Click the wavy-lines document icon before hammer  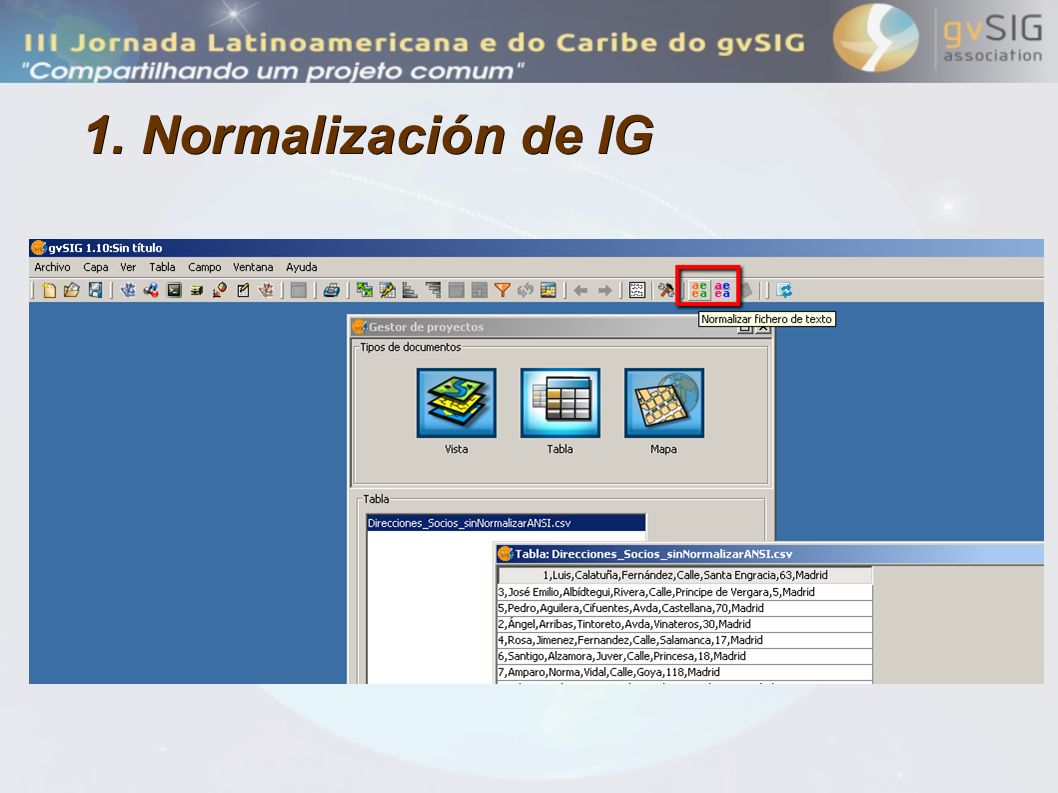tap(637, 290)
